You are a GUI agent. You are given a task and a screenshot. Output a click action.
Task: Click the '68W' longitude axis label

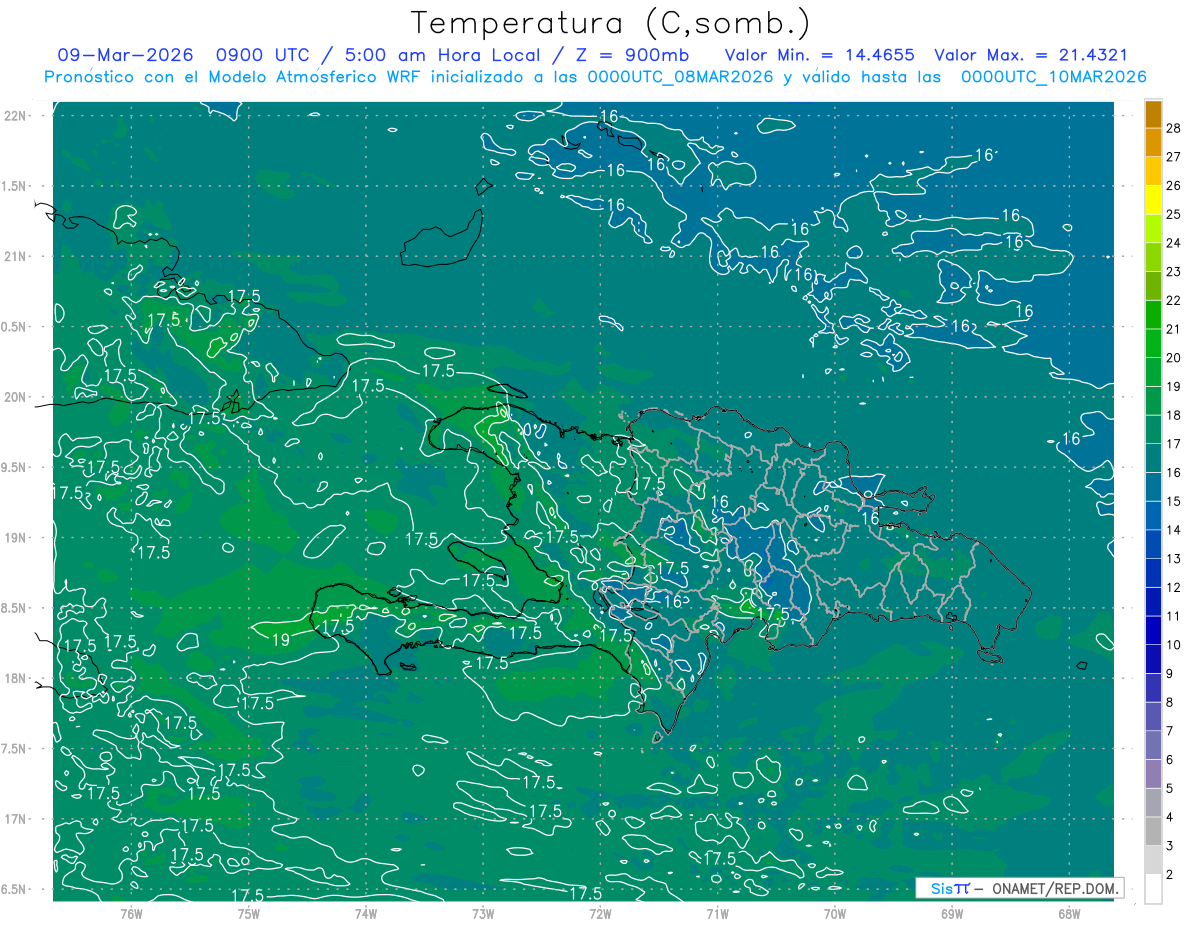click(1069, 914)
